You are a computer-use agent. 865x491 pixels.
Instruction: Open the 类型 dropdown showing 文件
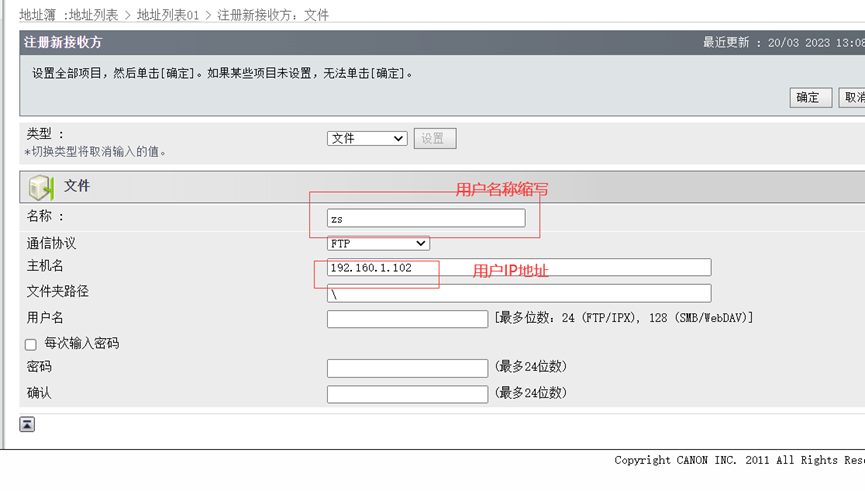click(x=366, y=139)
